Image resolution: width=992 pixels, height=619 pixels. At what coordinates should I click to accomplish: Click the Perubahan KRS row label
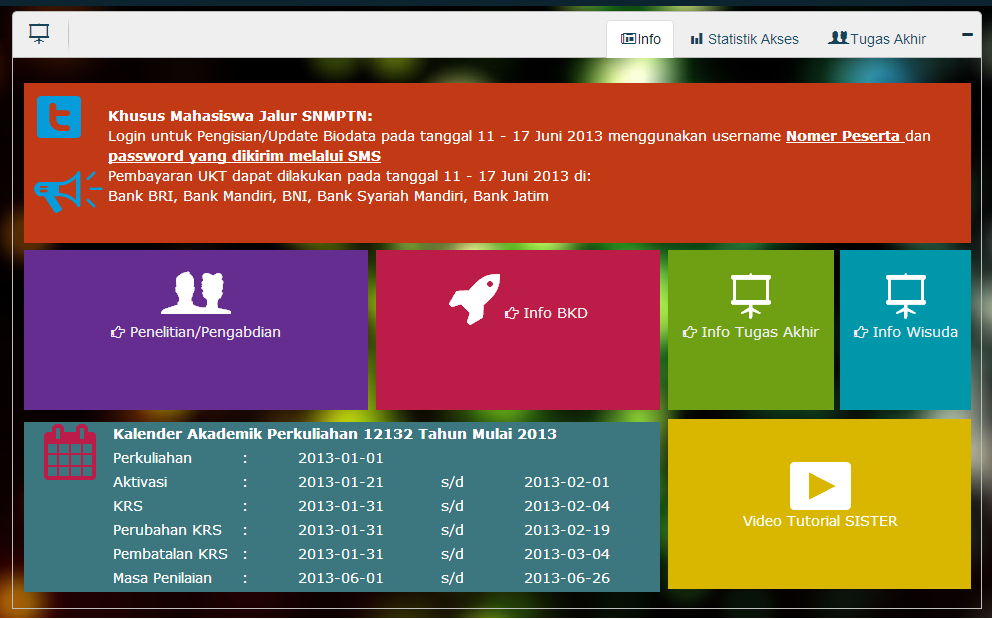coord(168,530)
